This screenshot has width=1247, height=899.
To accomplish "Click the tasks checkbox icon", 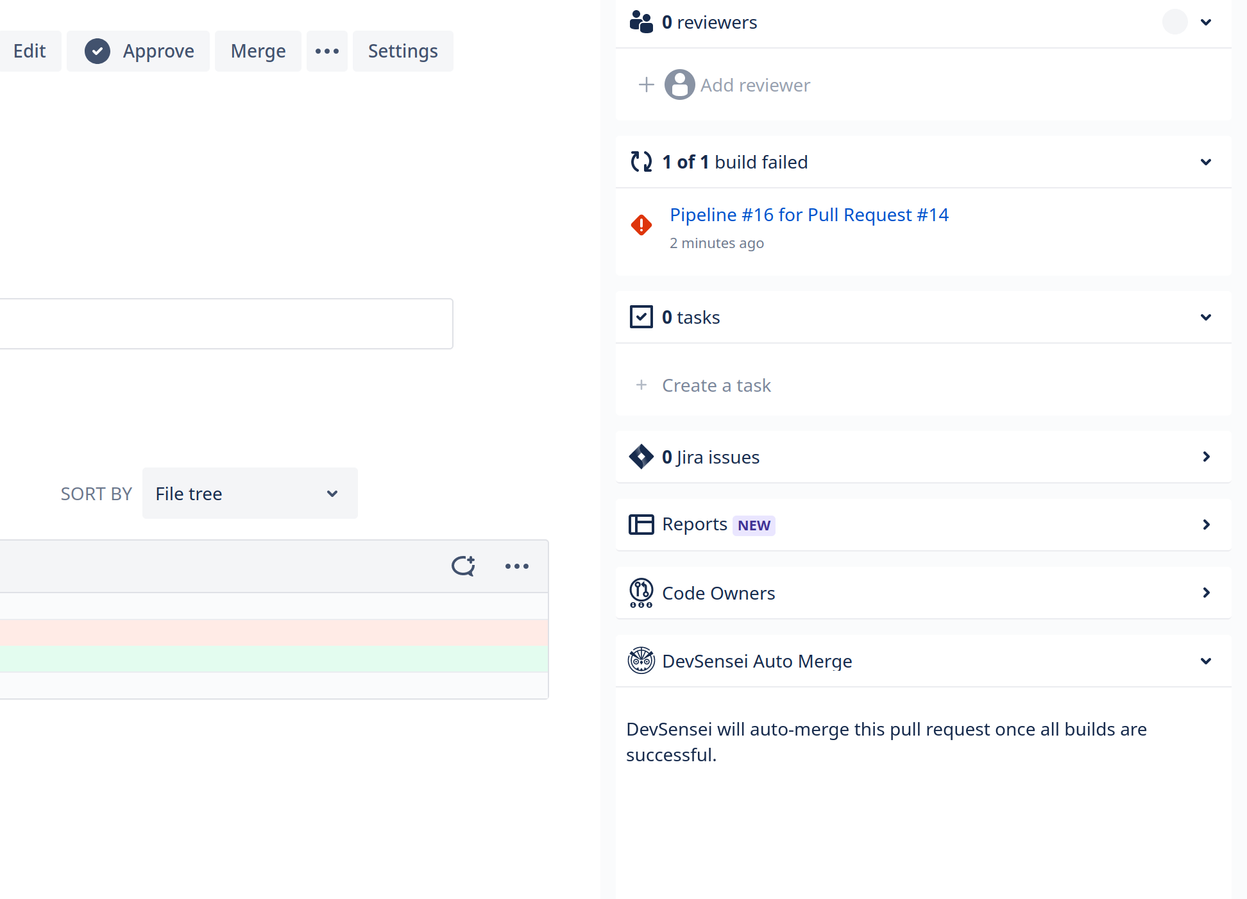I will [x=641, y=317].
